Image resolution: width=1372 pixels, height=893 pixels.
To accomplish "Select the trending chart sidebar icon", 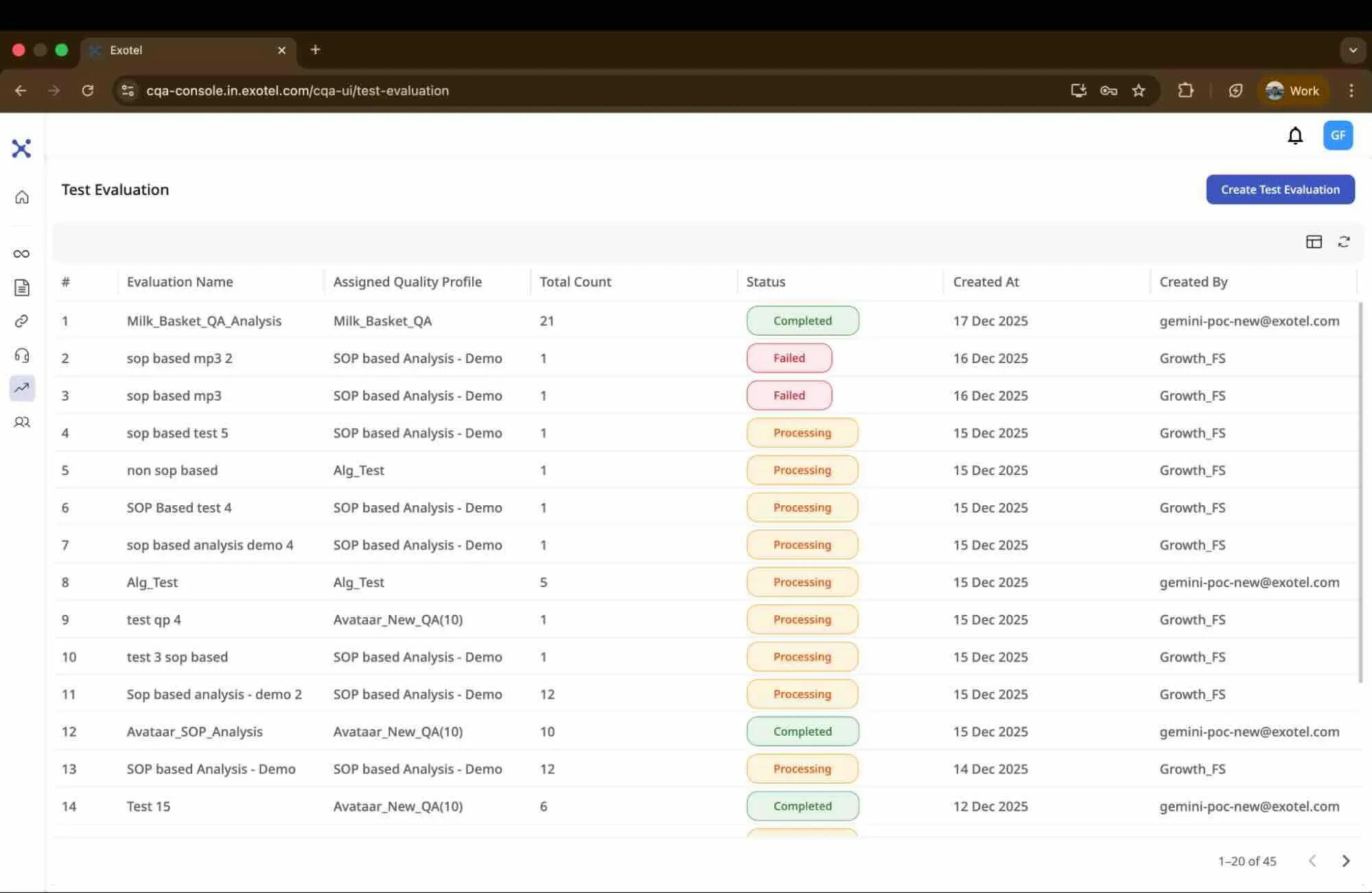I will coord(22,388).
